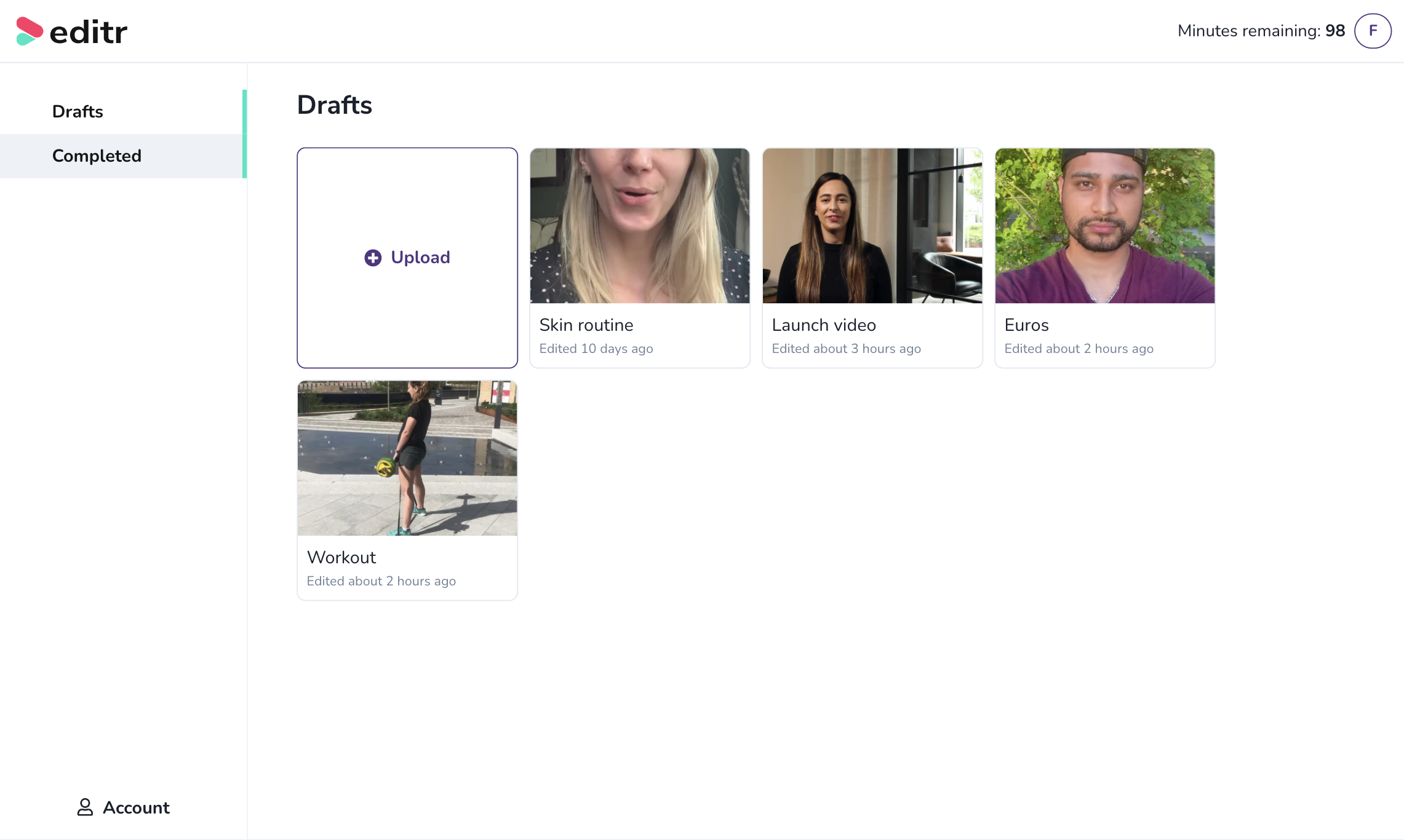The width and height of the screenshot is (1404, 840).
Task: Click the Minutes remaining: 98 label
Action: (1261, 31)
